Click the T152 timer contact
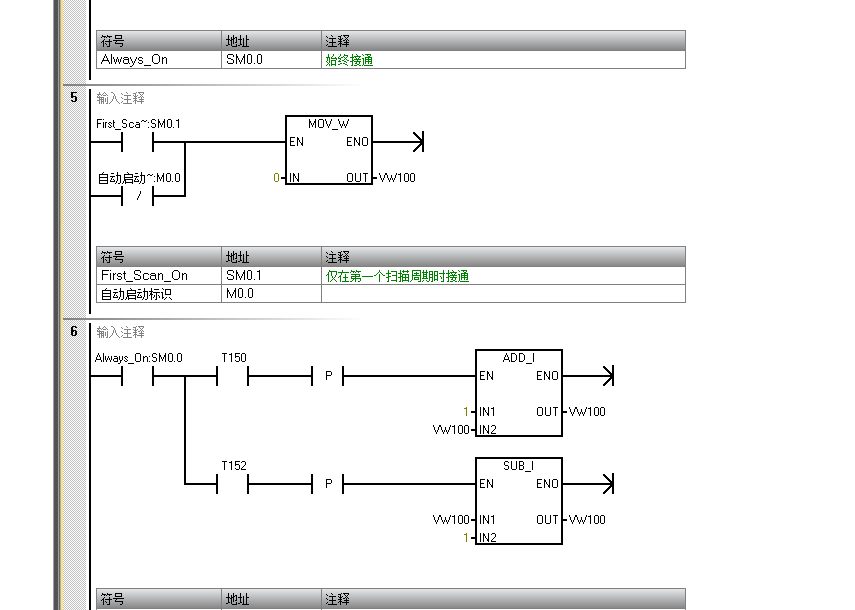The image size is (855, 610). coord(232,484)
